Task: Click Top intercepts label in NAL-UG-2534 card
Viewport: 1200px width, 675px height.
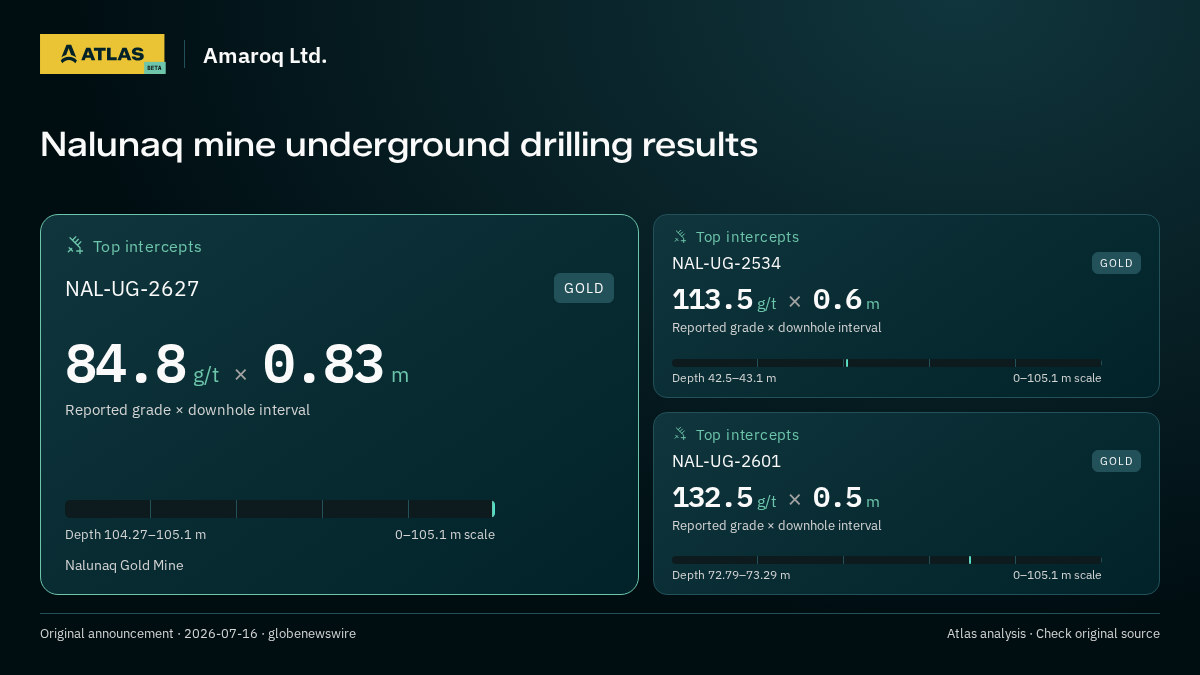Action: point(747,237)
